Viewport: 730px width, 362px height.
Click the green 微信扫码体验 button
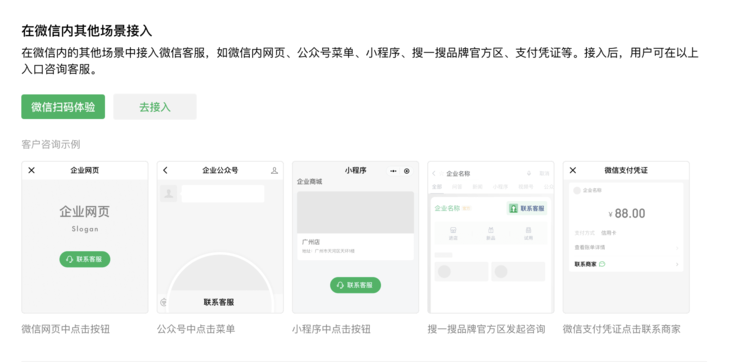coord(63,107)
